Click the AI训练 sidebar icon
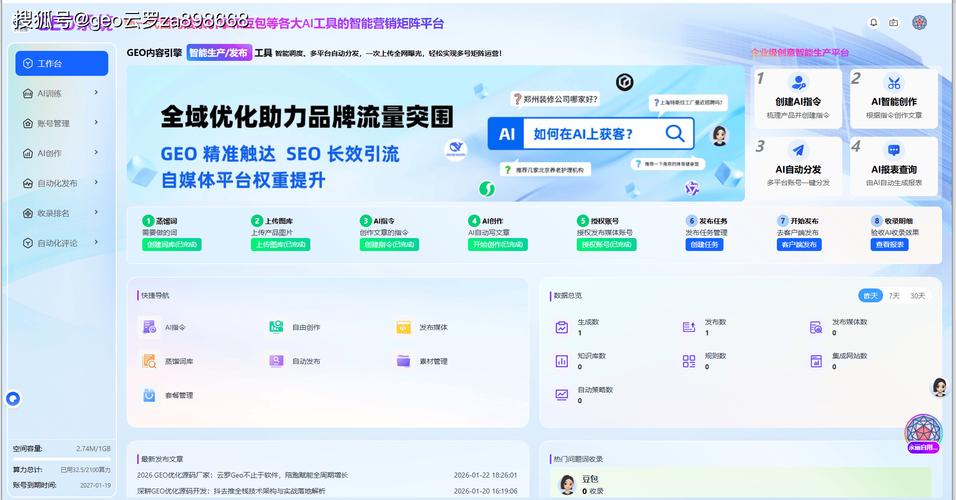 pos(27,93)
